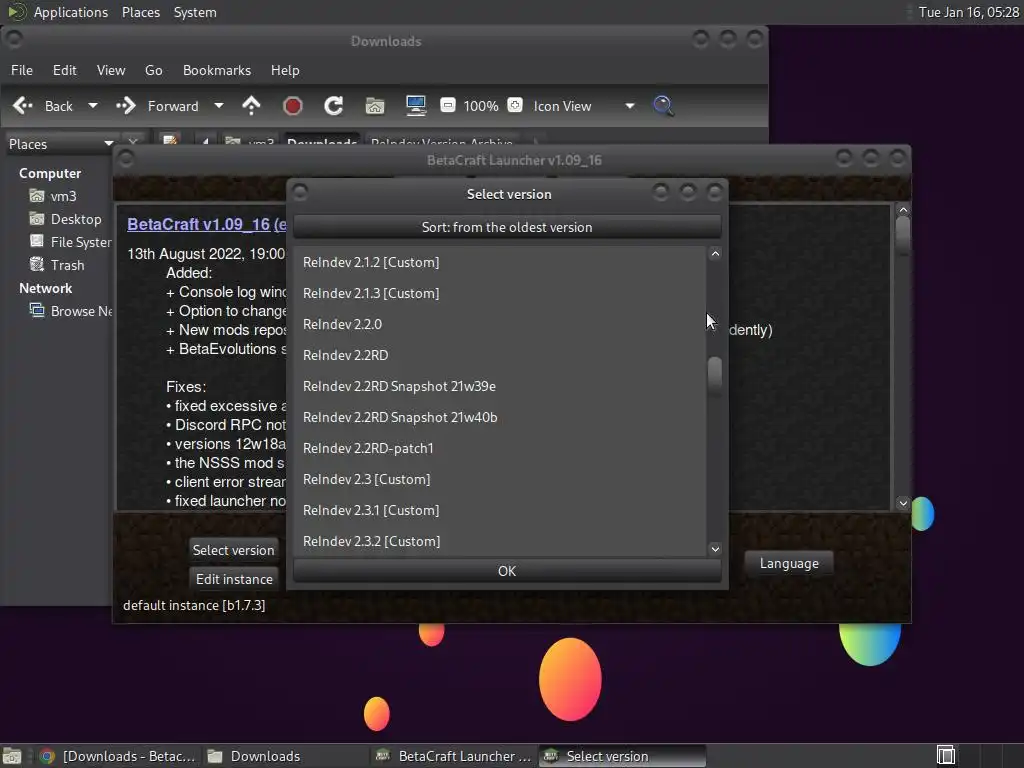Click the version list scrollbar thumb
The image size is (1024, 768).
(x=715, y=374)
